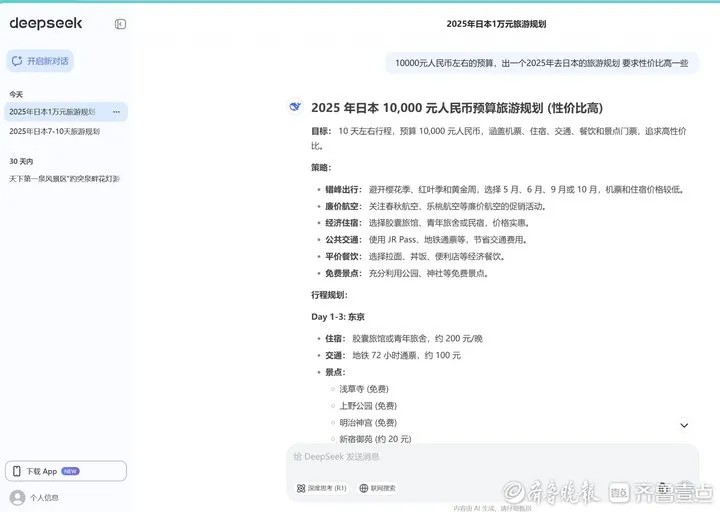Open the 天下第一泉风景区 conversation

tap(64, 179)
